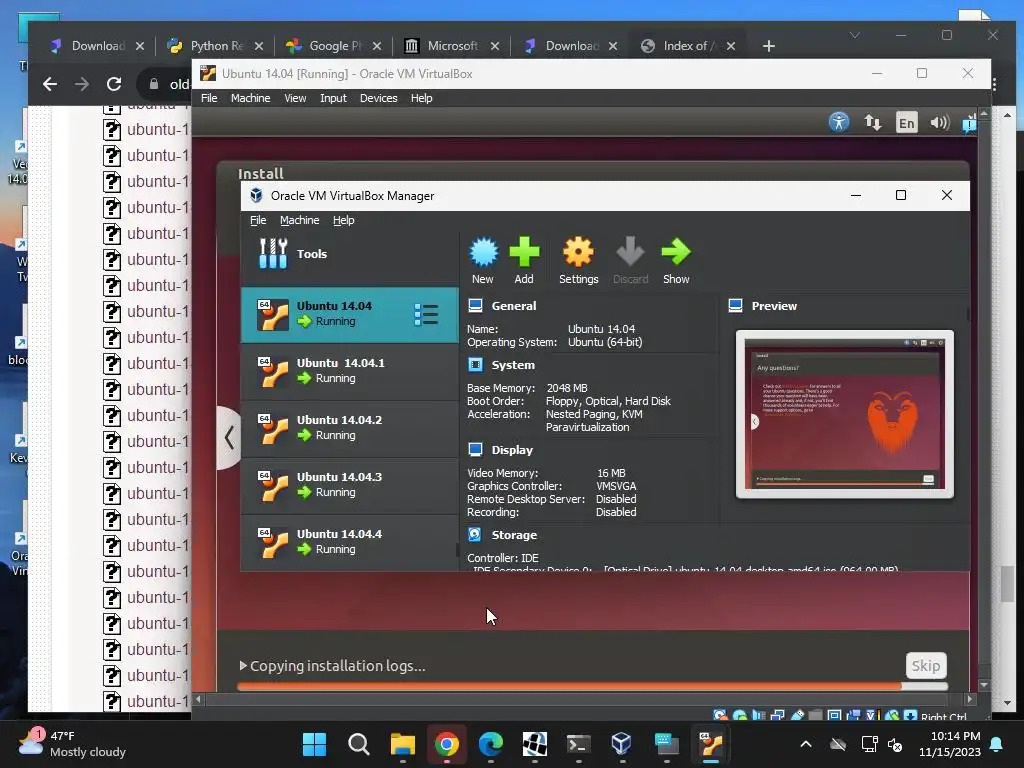Open the clock showing 10:14 PM

tap(950, 744)
